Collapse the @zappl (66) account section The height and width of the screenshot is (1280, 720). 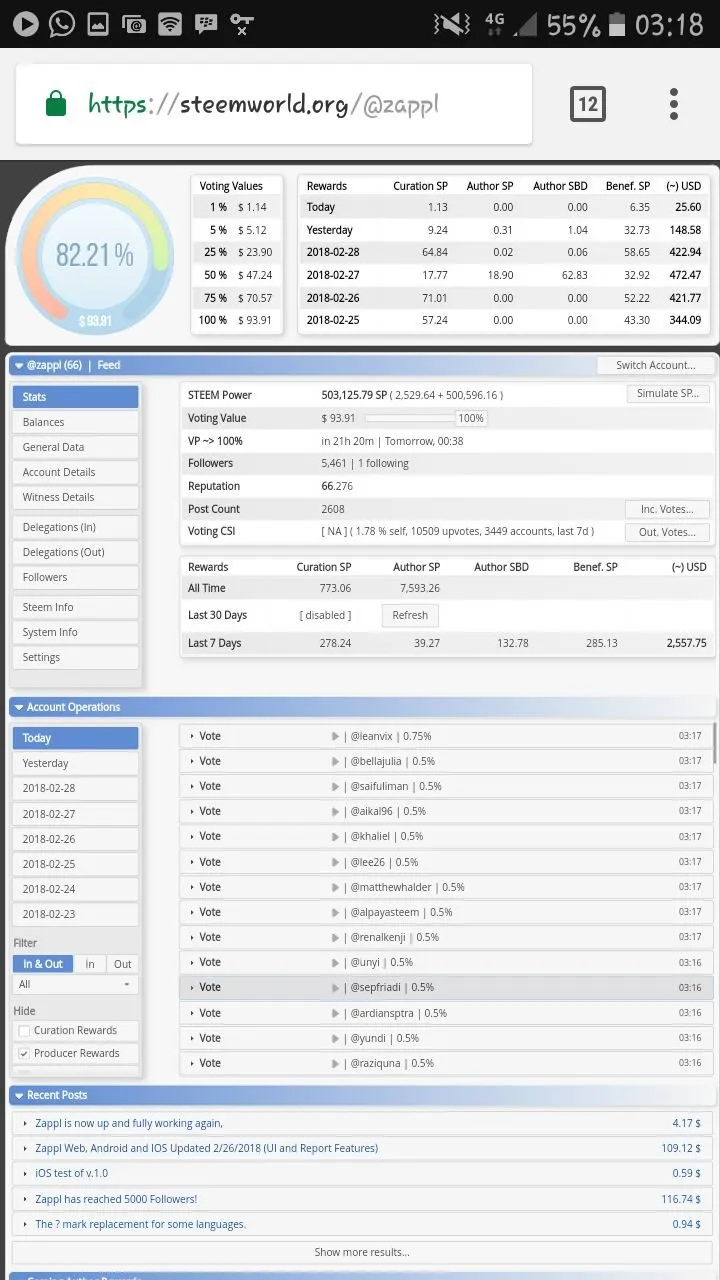tap(19, 366)
